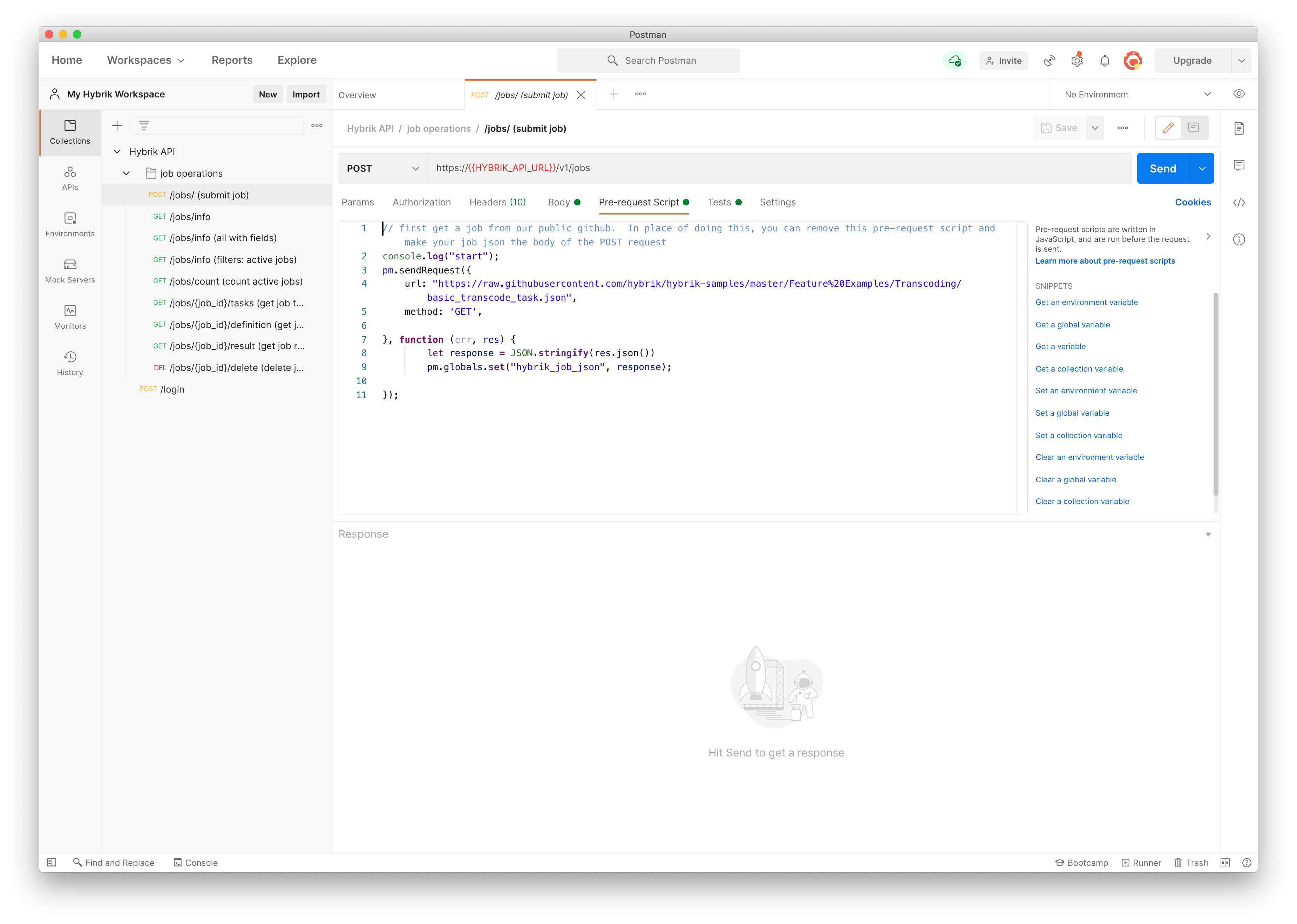
Task: Switch to edit mode pencil icon
Action: tap(1168, 128)
